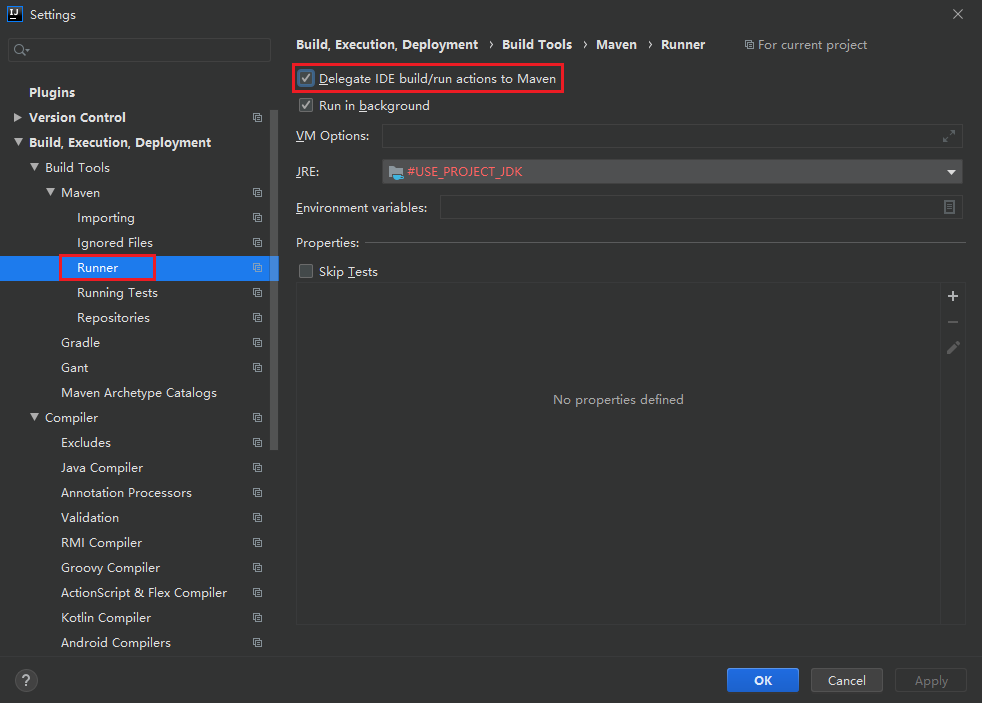Screen dimensions: 982x703
Task: Open Maven Archetype Catalogs settings
Action: click(138, 393)
